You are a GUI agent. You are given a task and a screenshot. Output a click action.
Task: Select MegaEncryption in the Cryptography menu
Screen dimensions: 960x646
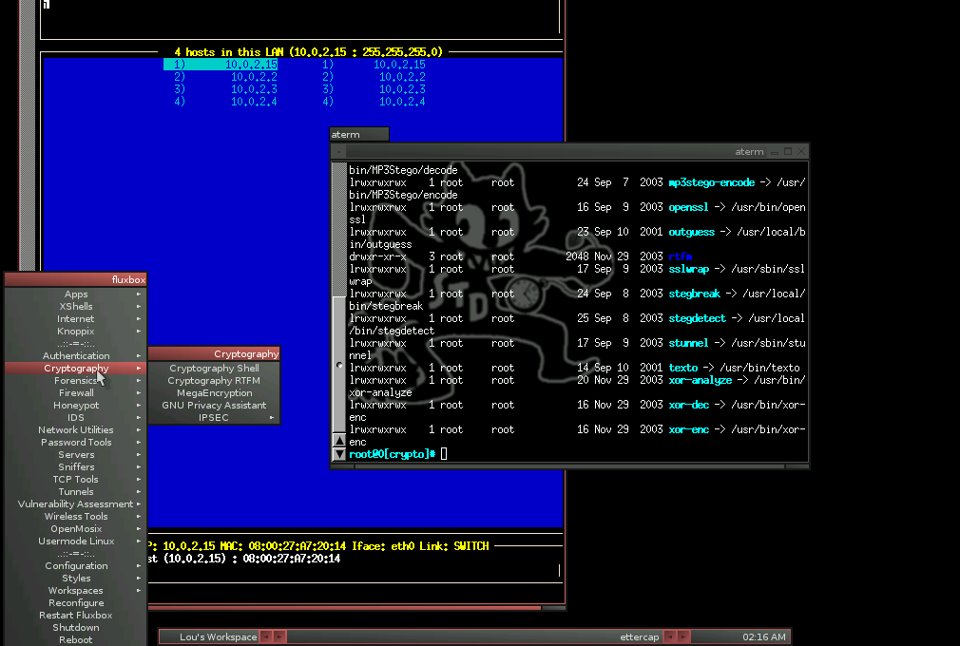pos(213,393)
